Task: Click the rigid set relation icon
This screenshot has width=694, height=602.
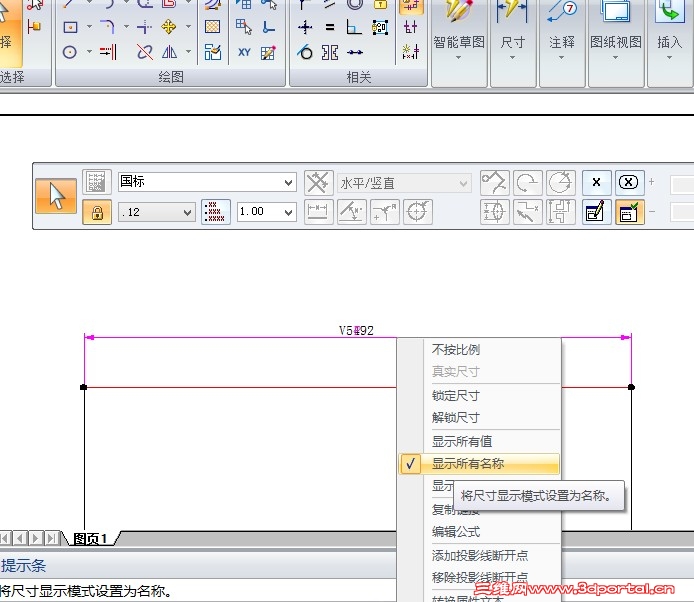Action: click(380, 27)
